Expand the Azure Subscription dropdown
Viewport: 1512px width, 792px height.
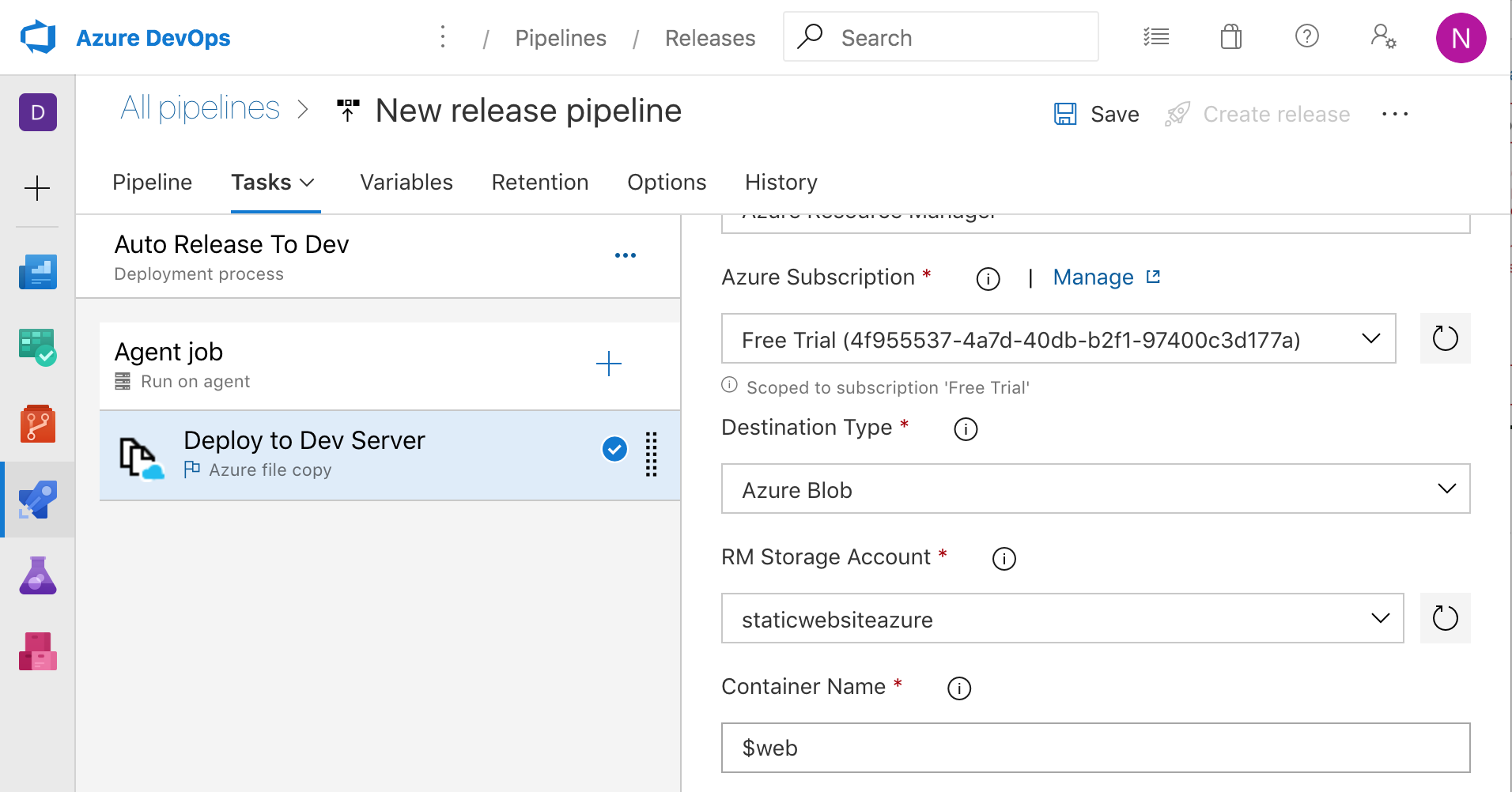tap(1370, 338)
